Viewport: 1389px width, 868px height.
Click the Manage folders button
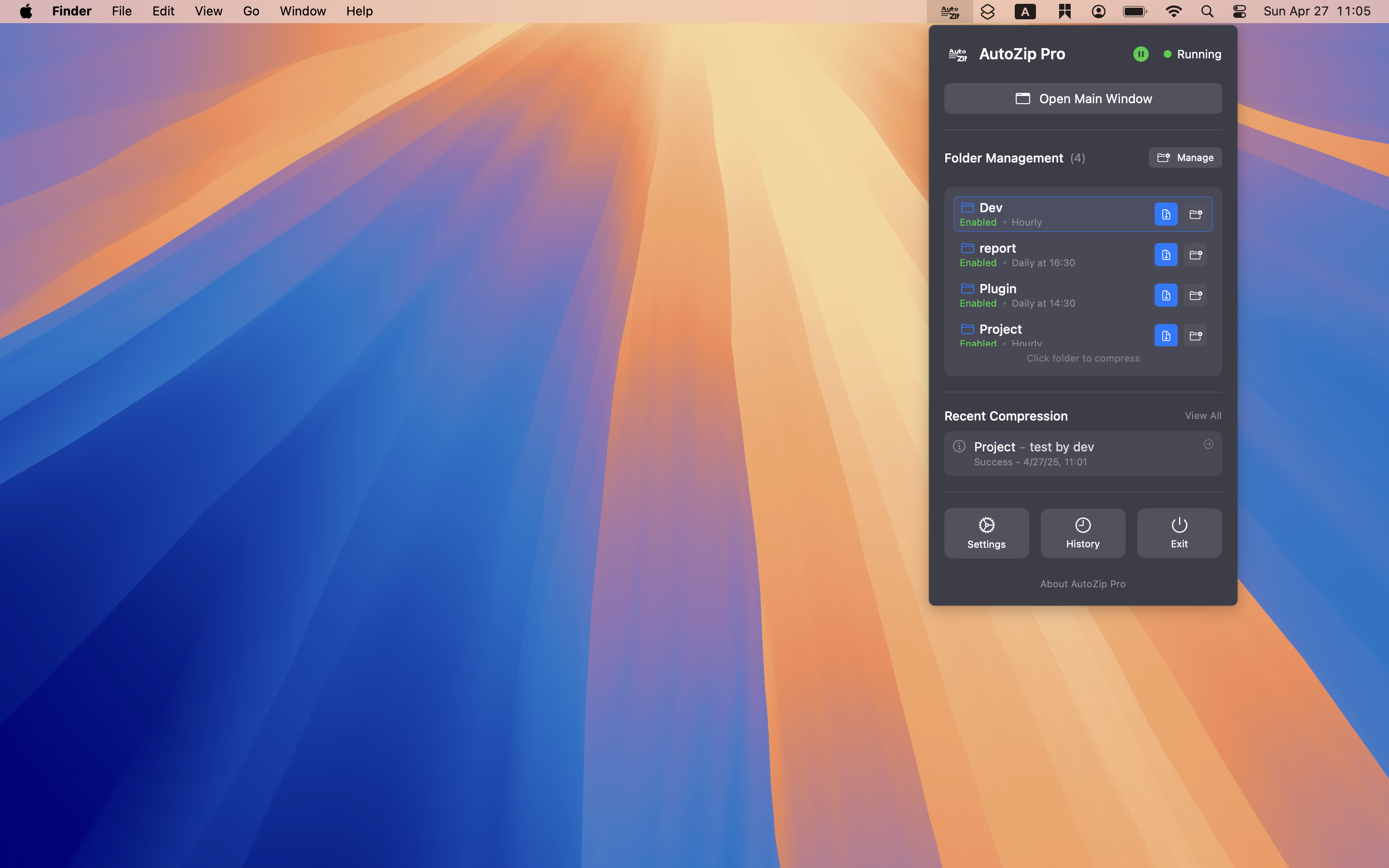click(x=1185, y=157)
